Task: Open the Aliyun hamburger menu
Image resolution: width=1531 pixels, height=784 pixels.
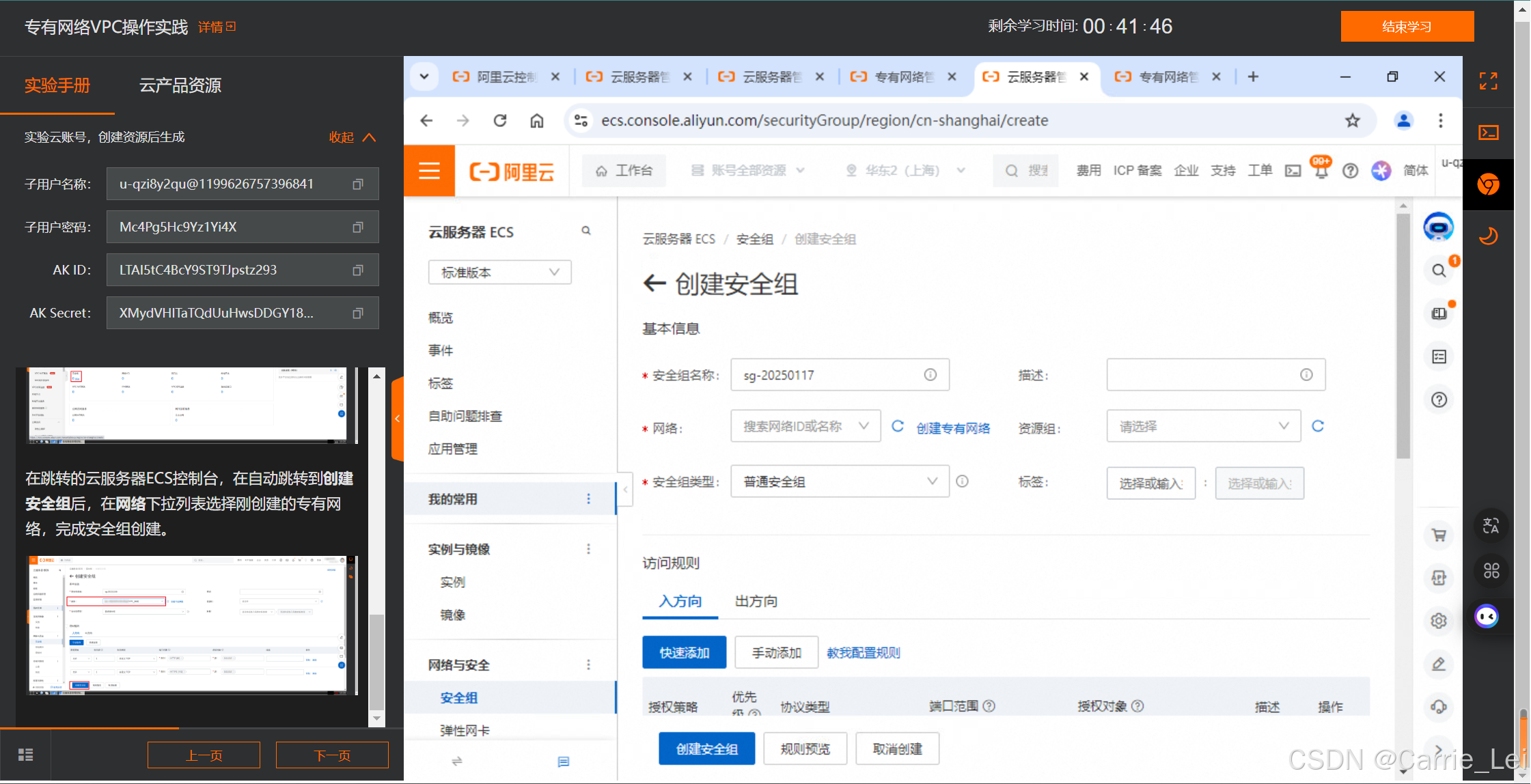Action: pyautogui.click(x=429, y=171)
